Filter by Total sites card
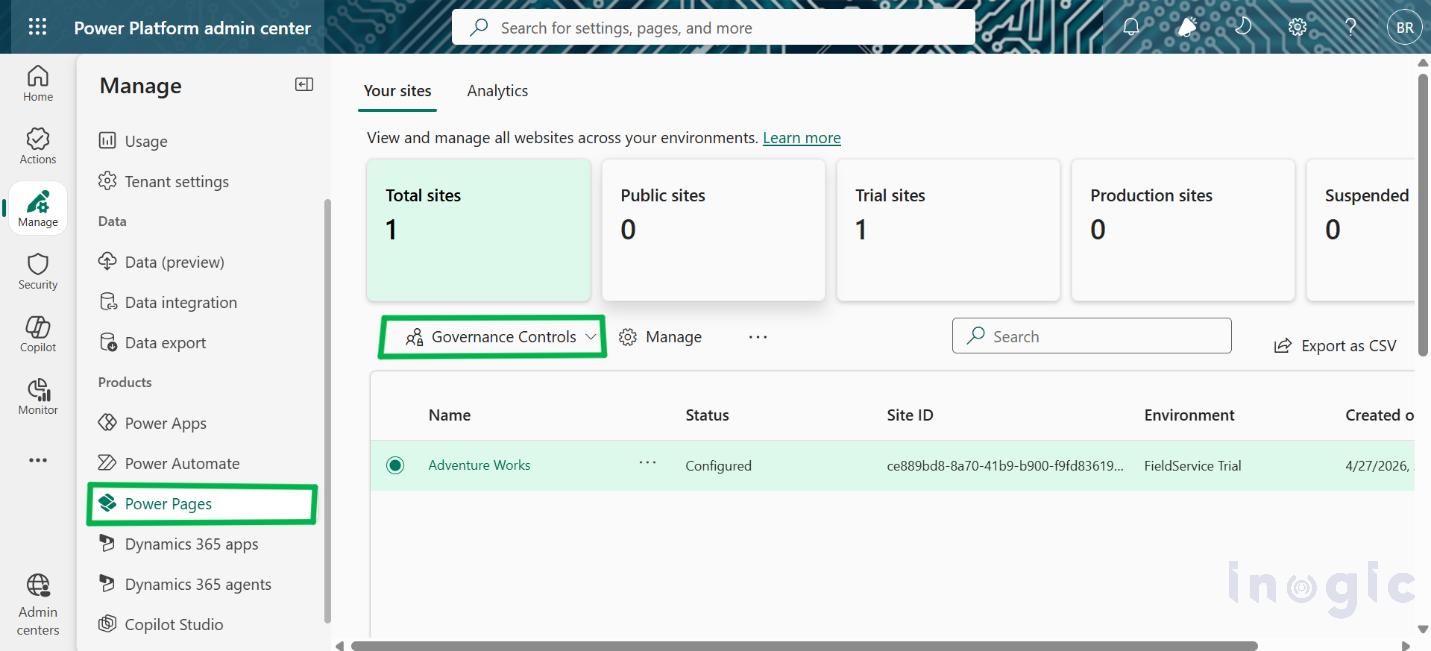The height and width of the screenshot is (651, 1431). coord(479,230)
